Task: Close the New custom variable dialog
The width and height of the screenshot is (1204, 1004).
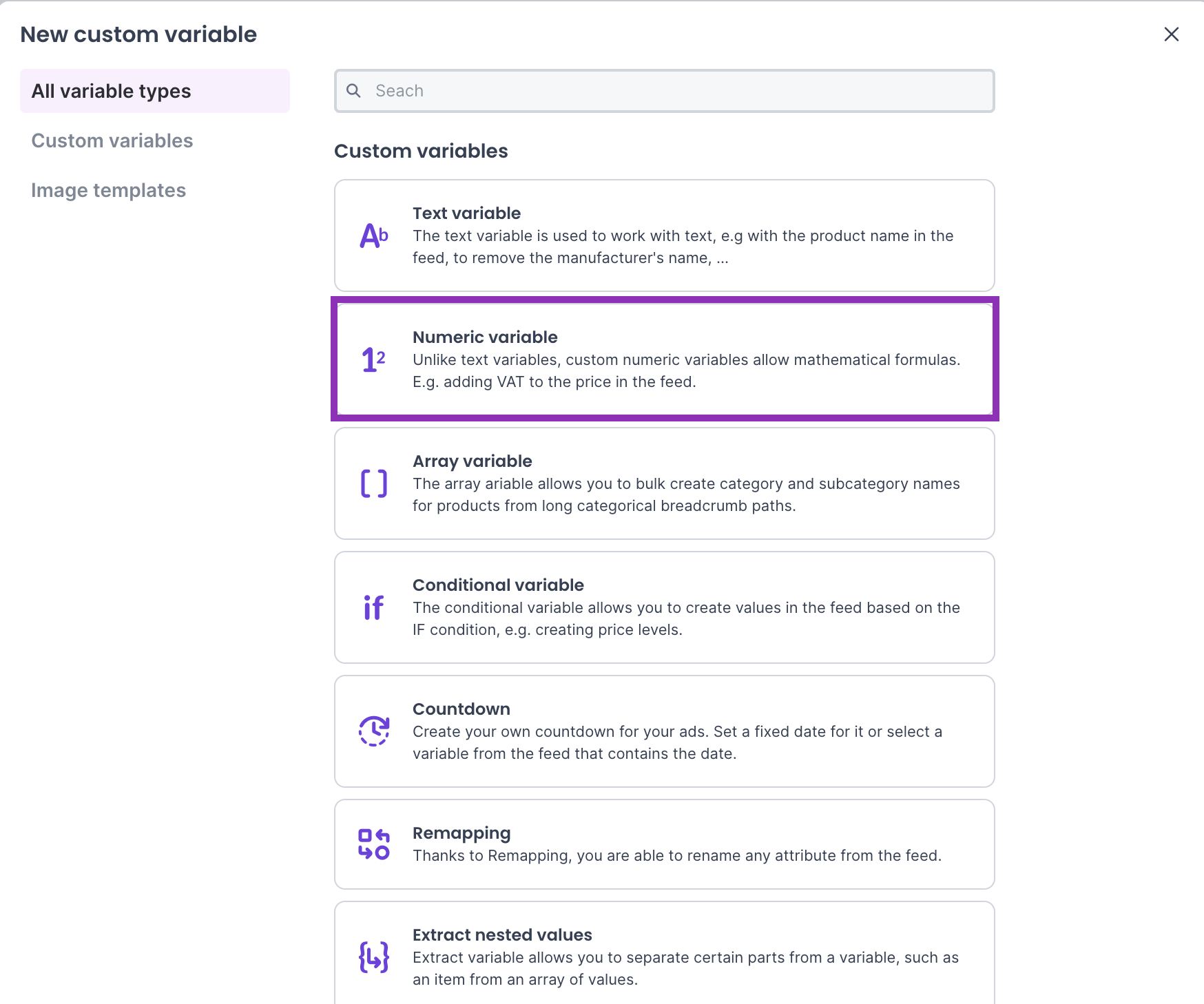Action: (x=1171, y=34)
